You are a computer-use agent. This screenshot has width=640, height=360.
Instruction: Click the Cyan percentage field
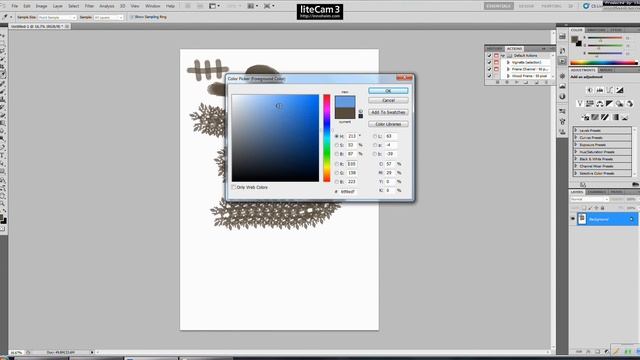coord(390,164)
